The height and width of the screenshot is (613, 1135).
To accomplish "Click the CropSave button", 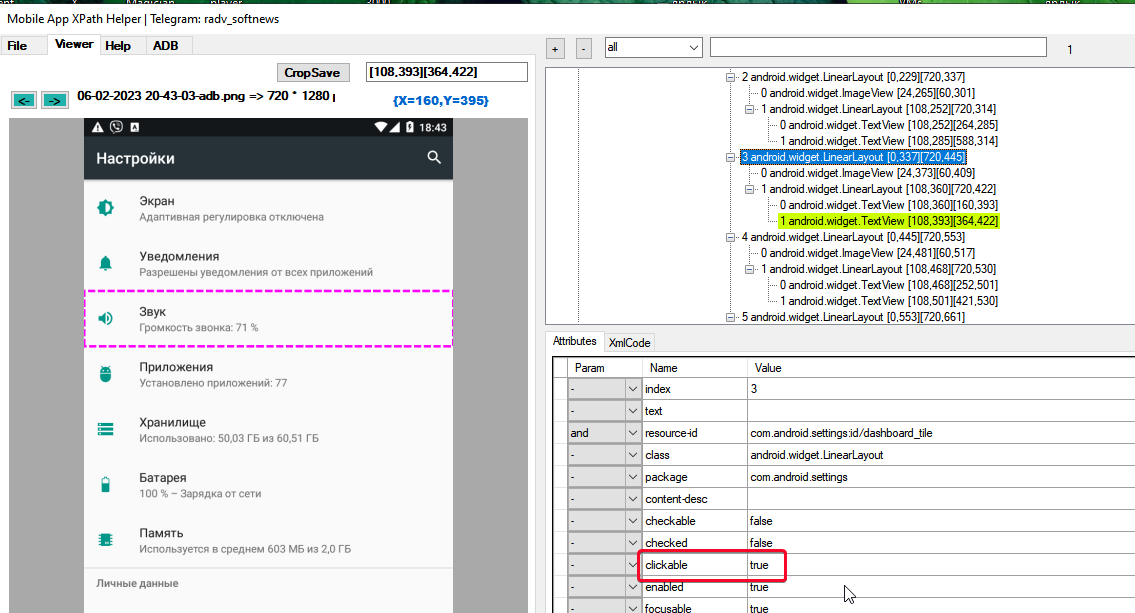I will (x=313, y=72).
